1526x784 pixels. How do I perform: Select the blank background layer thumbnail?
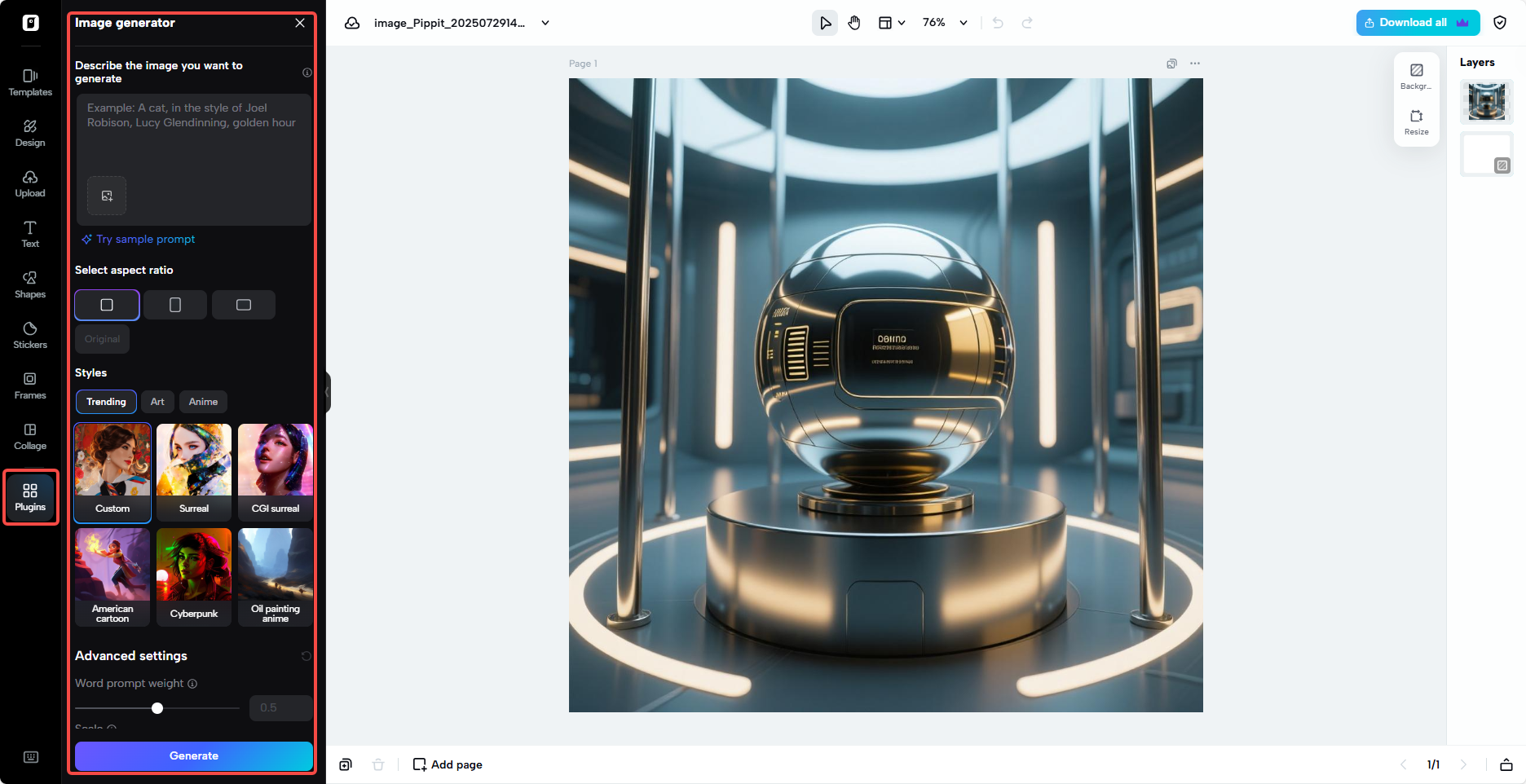coord(1487,154)
